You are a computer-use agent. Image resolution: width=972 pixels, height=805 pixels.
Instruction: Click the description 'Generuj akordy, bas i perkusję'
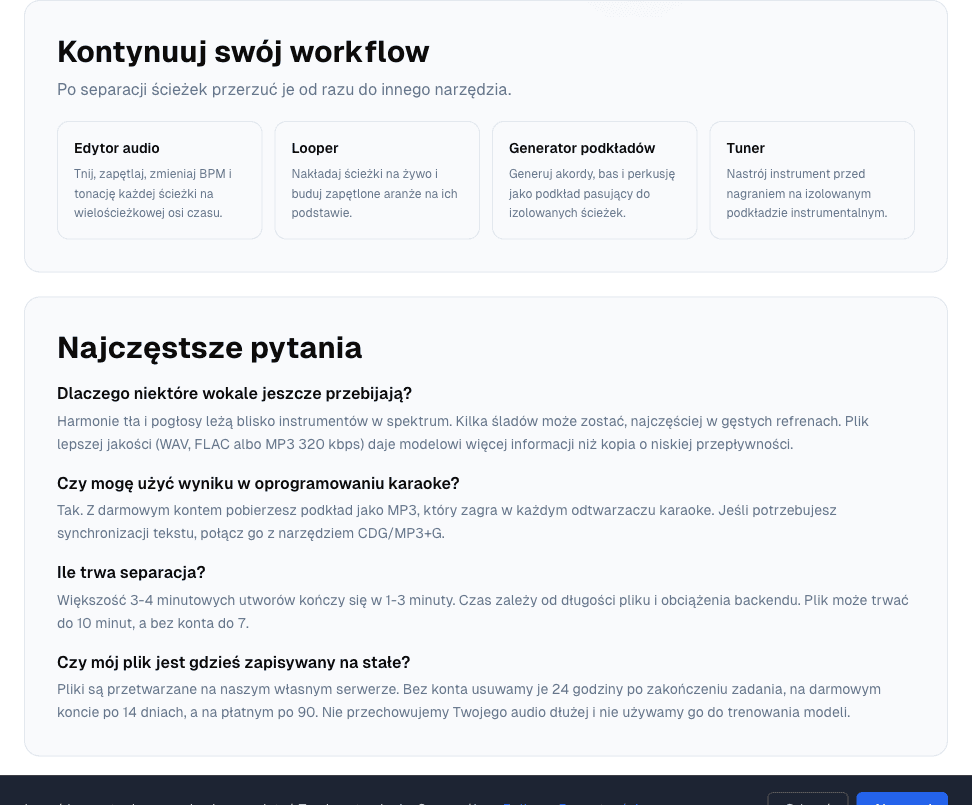(592, 193)
